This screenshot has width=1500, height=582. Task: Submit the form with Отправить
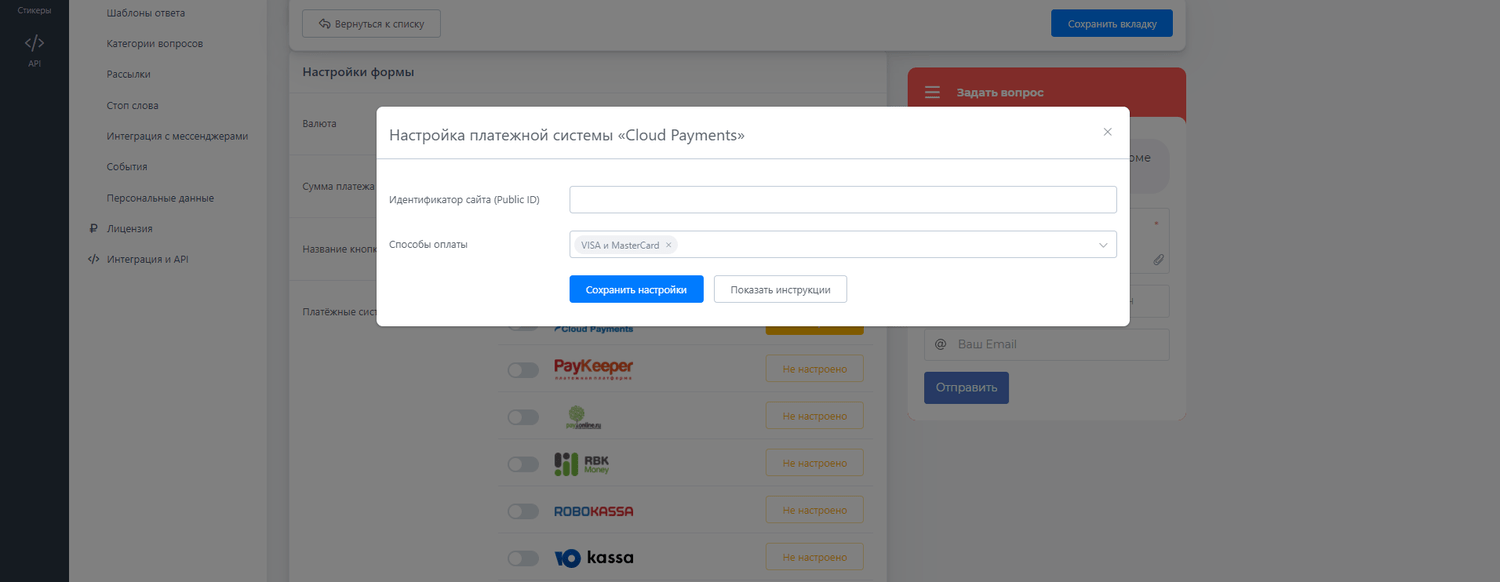[x=966, y=387]
